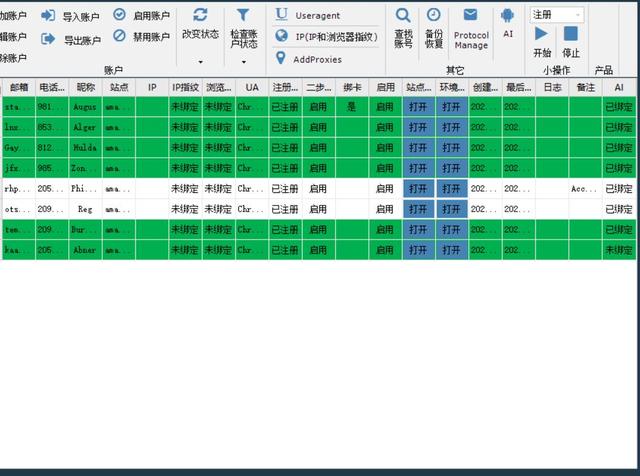Open site (打开) for the Mulda row

tap(418, 148)
